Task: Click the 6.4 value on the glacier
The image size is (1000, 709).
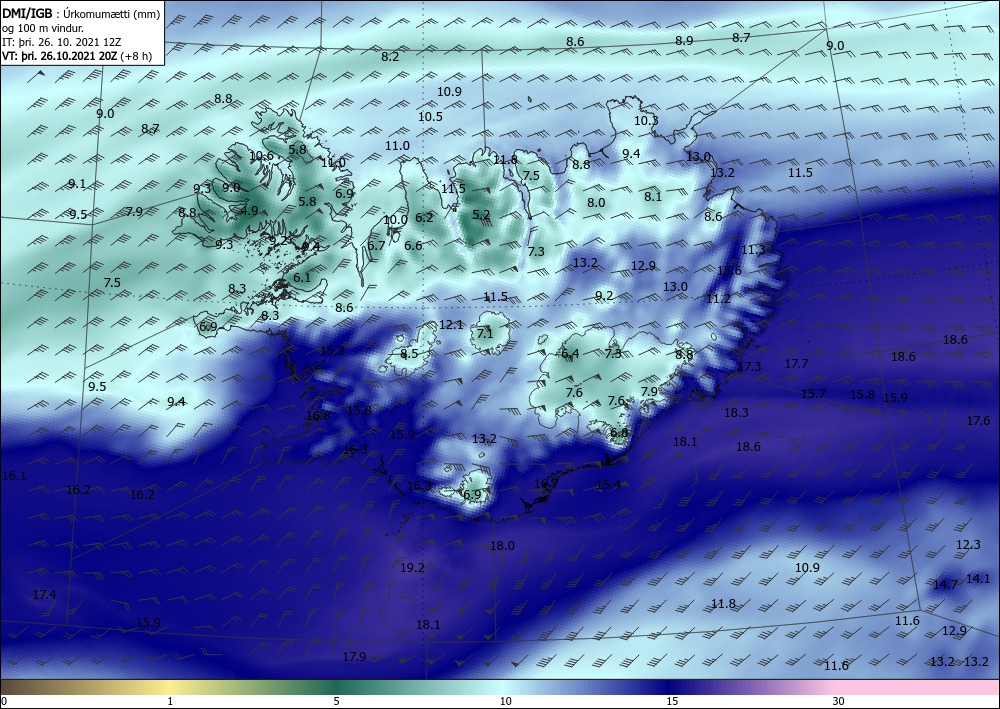Action: (570, 353)
